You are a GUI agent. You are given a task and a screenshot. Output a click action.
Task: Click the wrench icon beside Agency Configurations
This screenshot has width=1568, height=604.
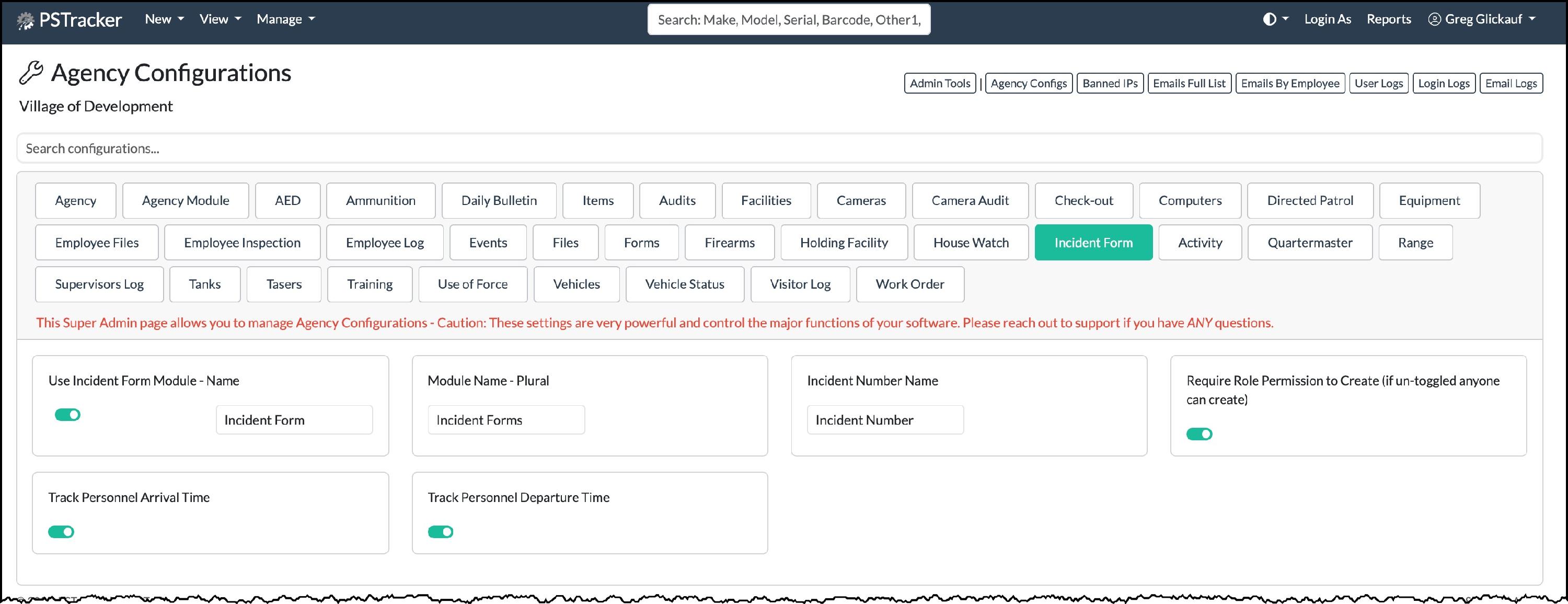point(31,73)
